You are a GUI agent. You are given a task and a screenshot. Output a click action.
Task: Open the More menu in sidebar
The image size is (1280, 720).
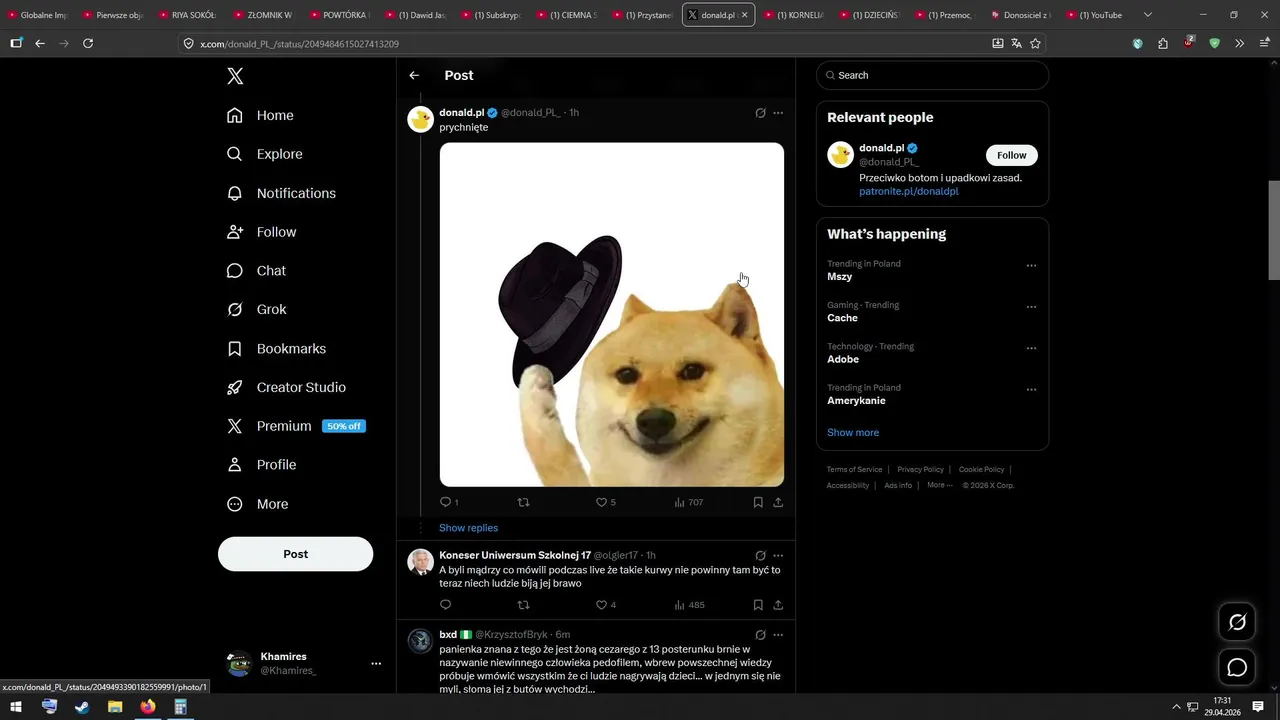pyautogui.click(x=257, y=504)
